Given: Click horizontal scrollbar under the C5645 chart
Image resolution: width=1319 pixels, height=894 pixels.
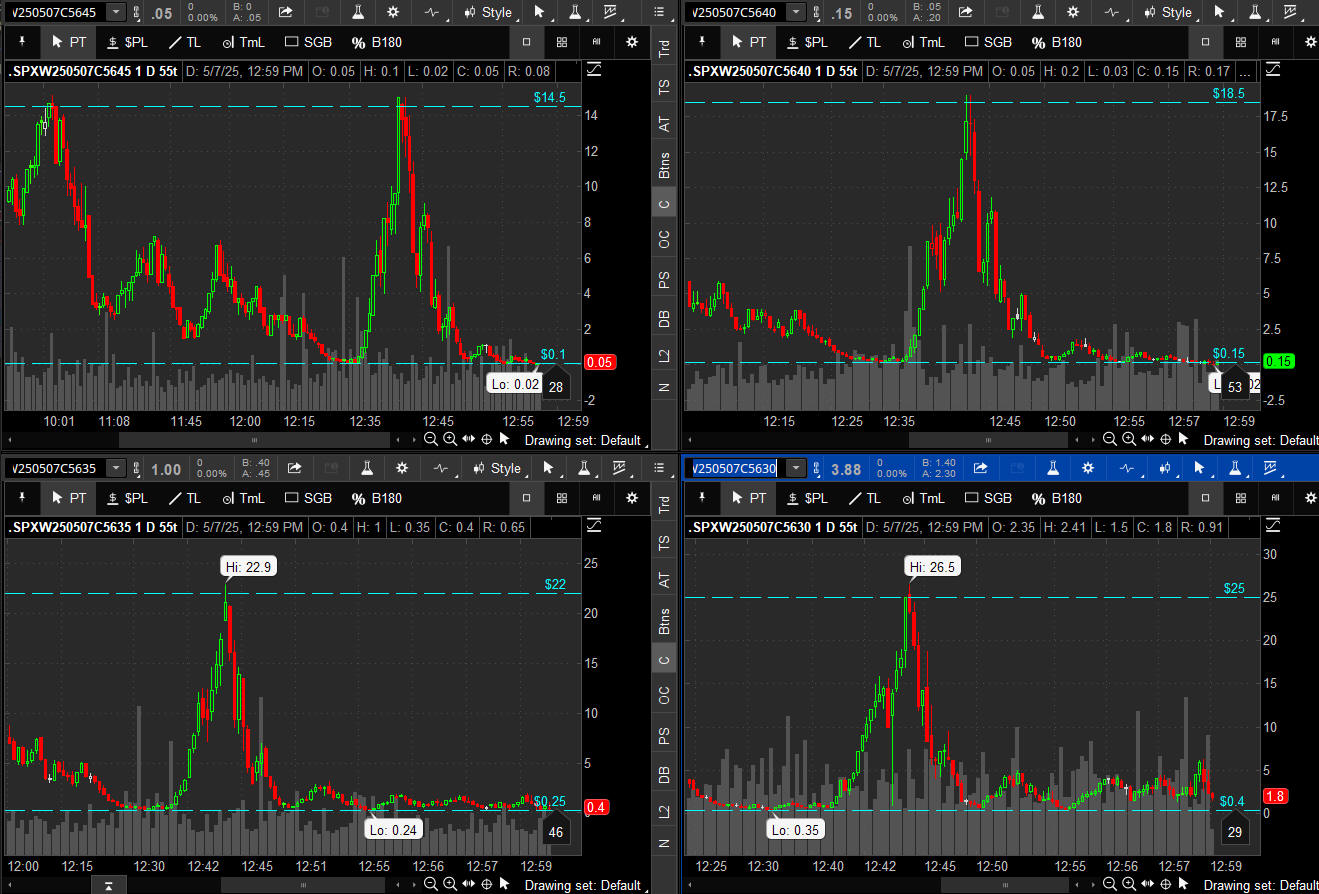Looking at the screenshot, I should pos(254,439).
